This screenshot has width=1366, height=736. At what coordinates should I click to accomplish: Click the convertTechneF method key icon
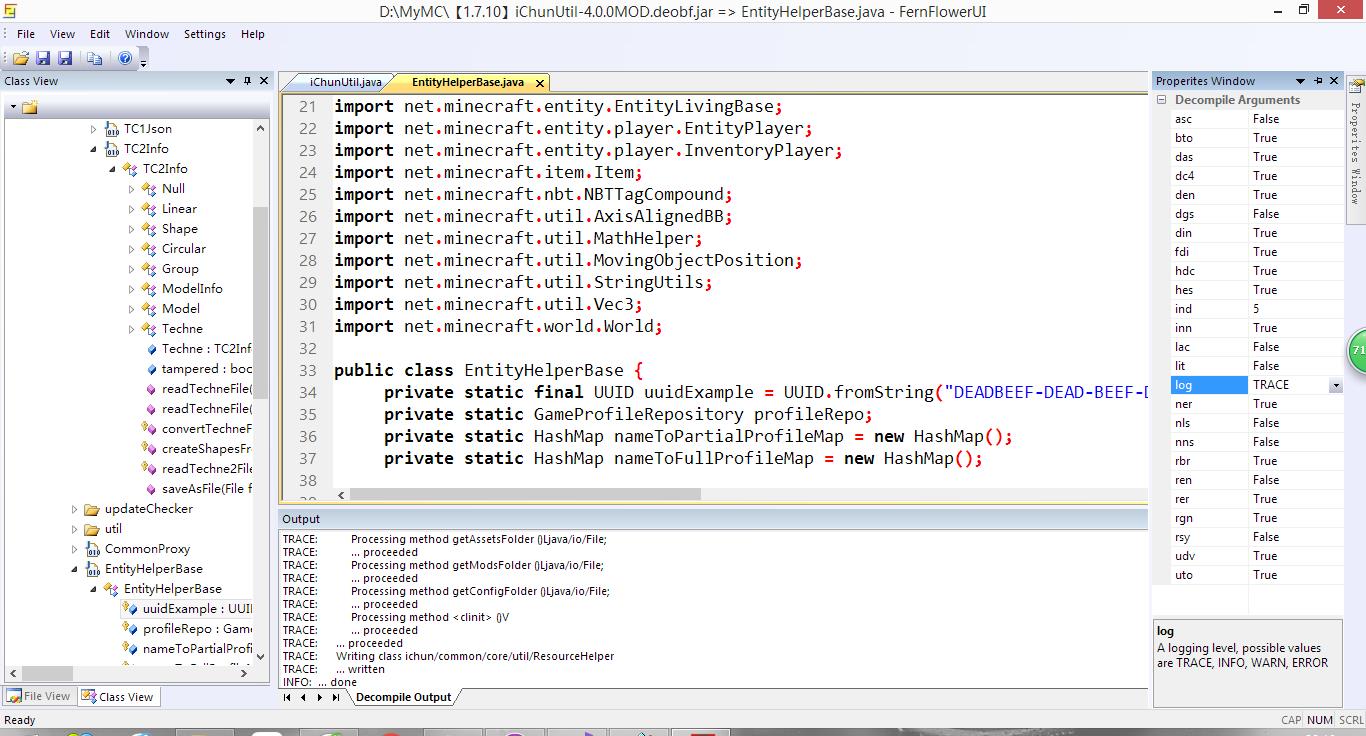151,429
